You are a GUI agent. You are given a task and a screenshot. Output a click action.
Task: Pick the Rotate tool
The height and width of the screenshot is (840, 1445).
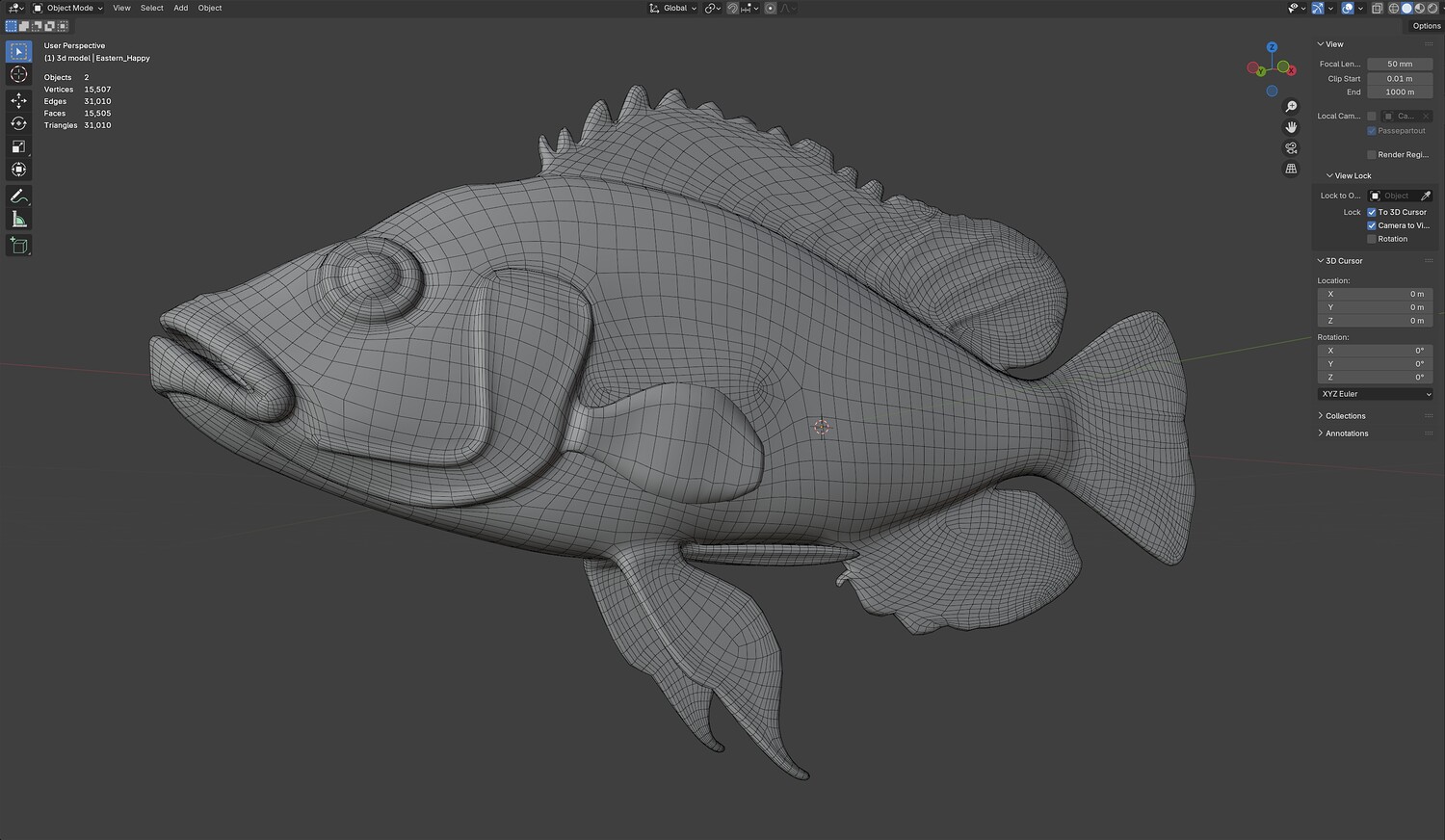click(18, 123)
